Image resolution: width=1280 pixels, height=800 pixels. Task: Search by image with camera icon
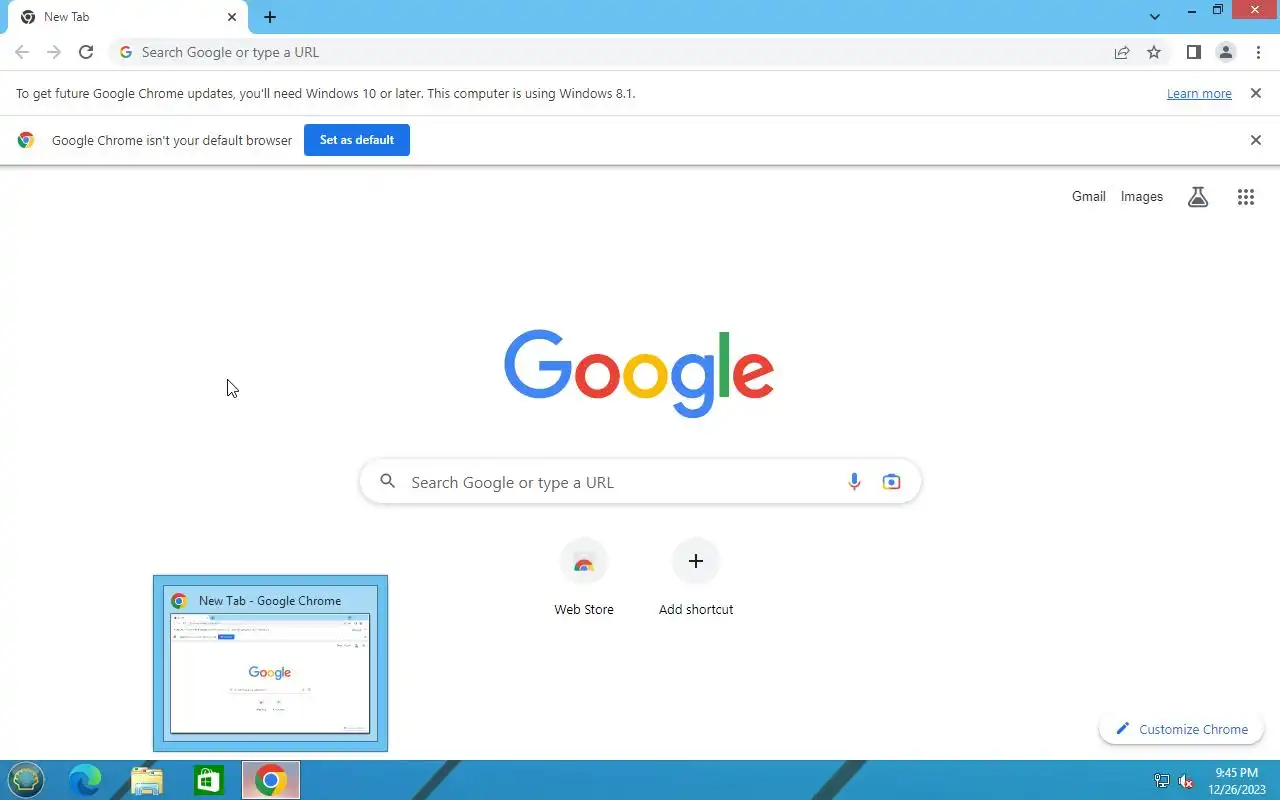click(891, 482)
